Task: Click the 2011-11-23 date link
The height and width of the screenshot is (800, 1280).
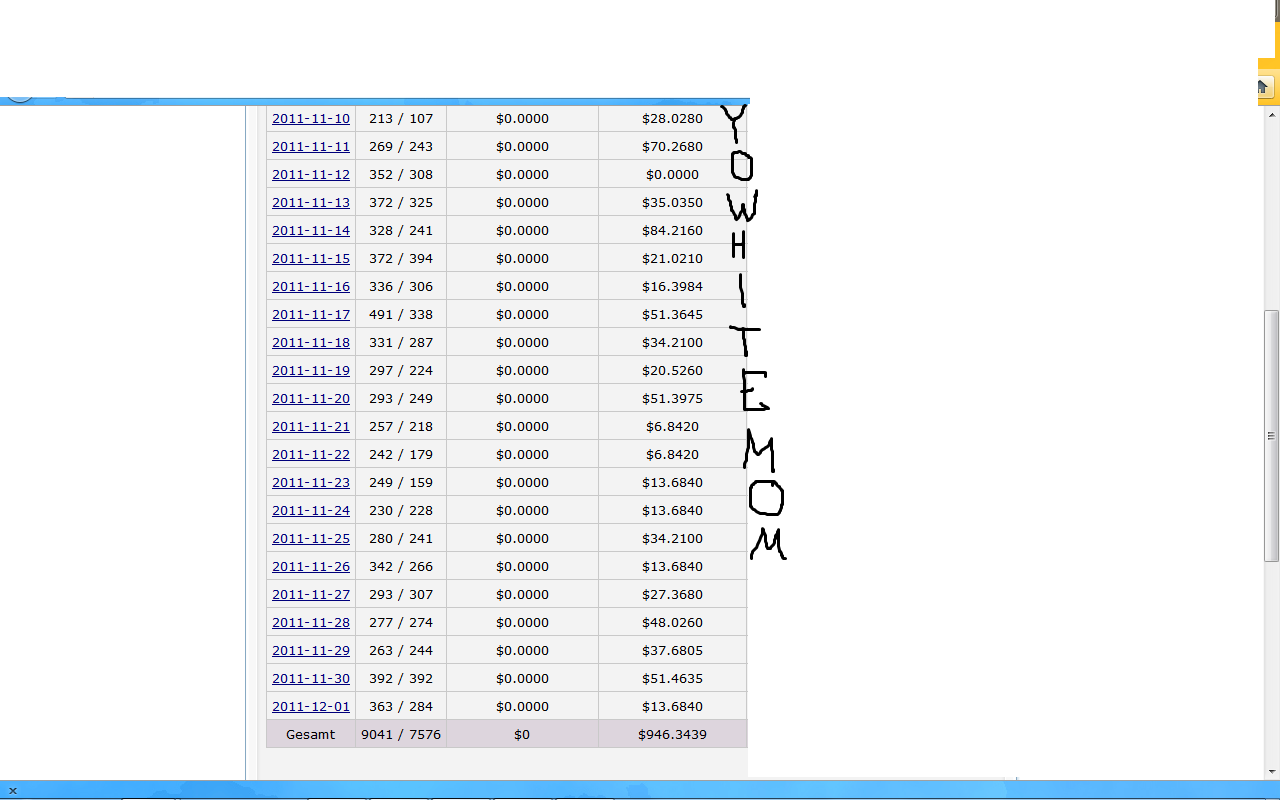Action: [x=311, y=482]
